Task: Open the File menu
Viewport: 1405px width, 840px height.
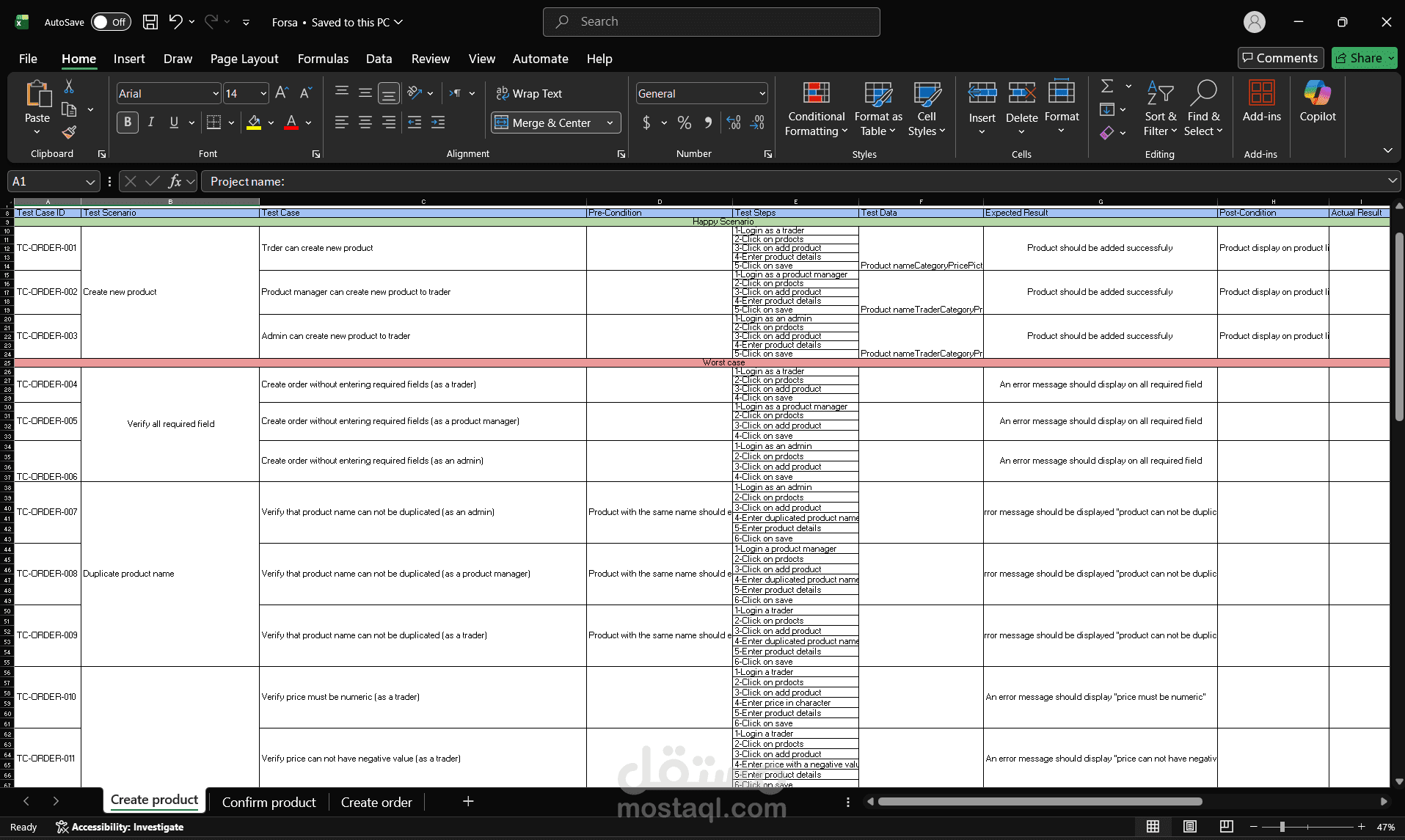Action: click(28, 59)
